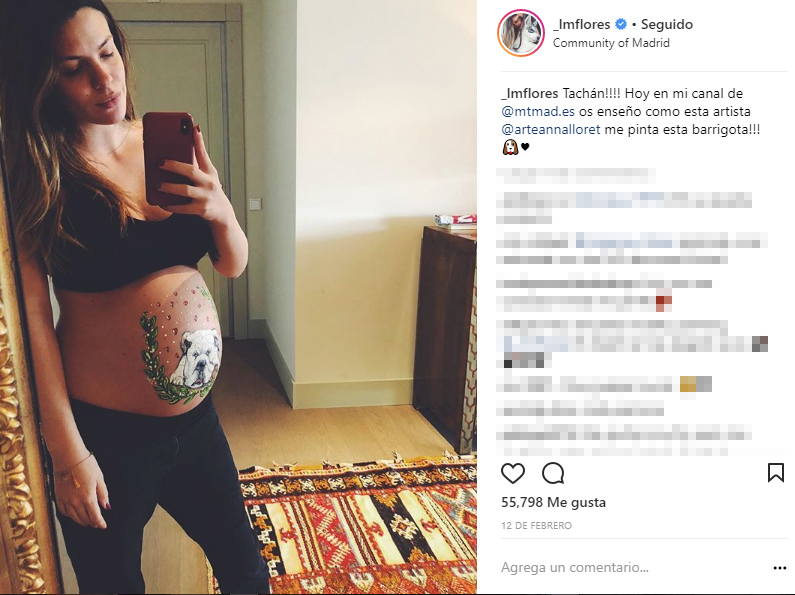Click the blue verified badge
This screenshot has height=595, width=795.
tap(621, 24)
